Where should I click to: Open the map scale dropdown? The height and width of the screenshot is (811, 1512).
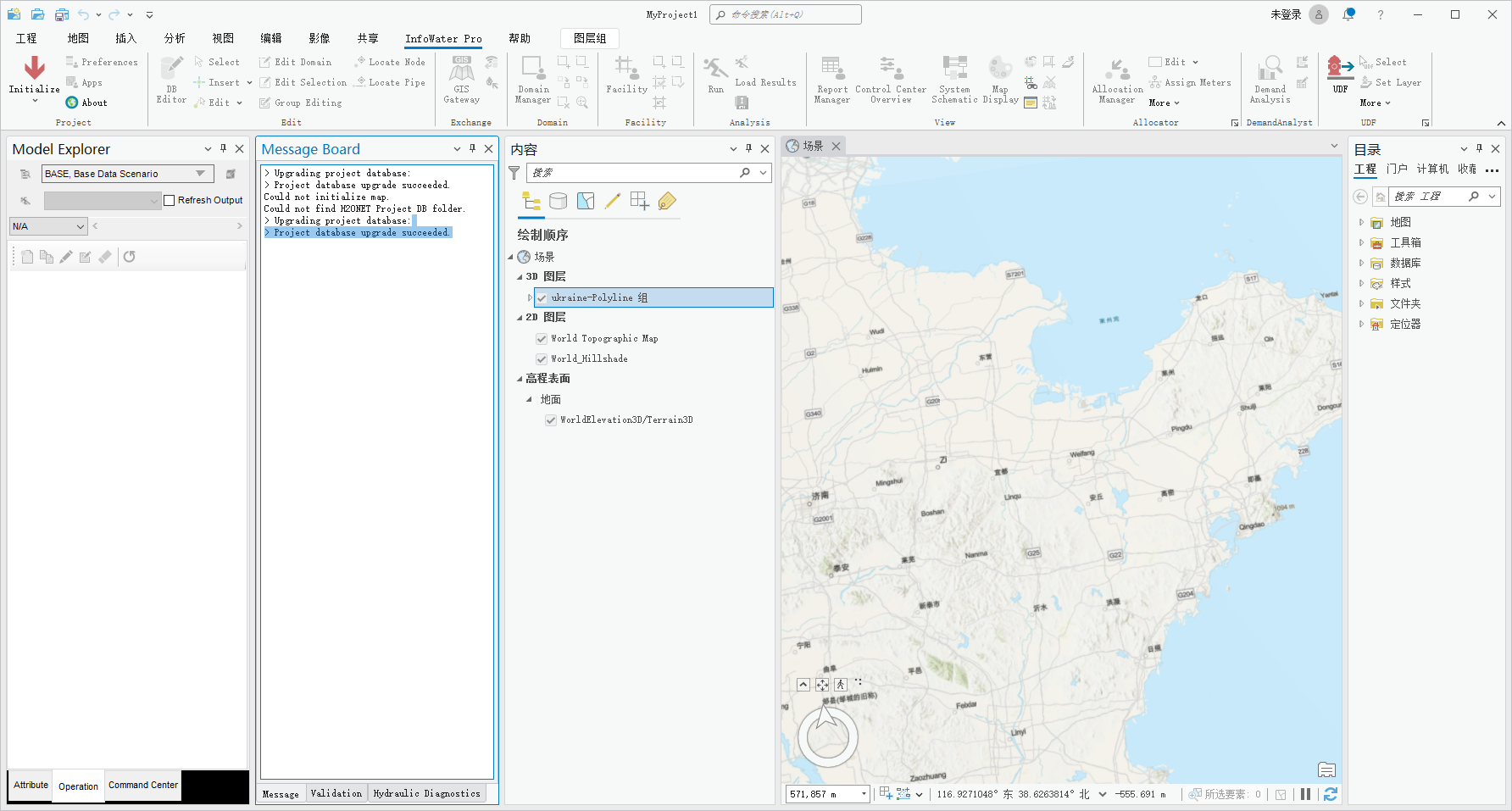point(864,794)
